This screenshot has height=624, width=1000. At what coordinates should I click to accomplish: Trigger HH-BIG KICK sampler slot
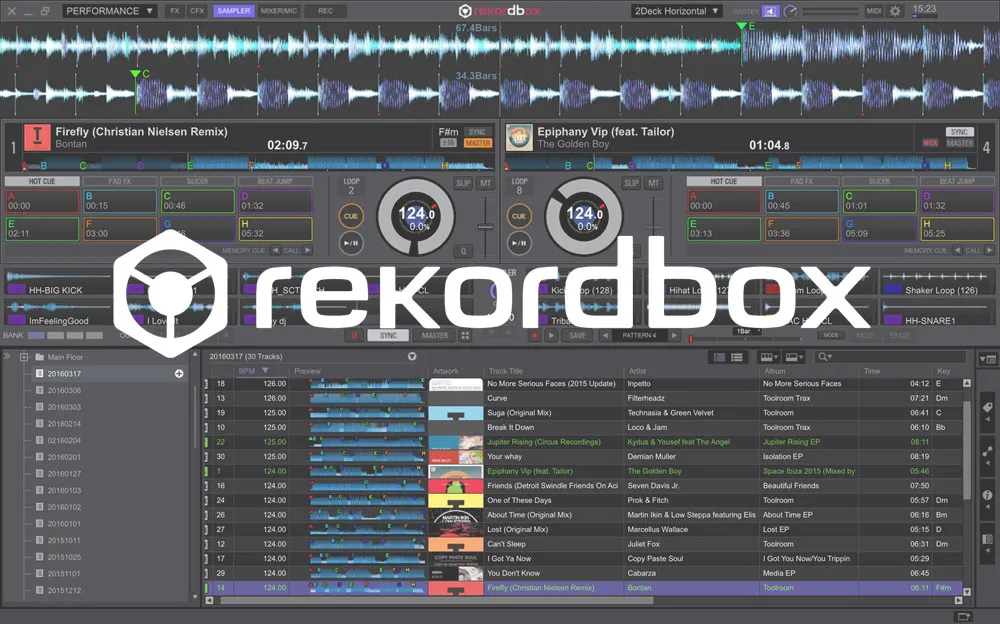pos(55,283)
